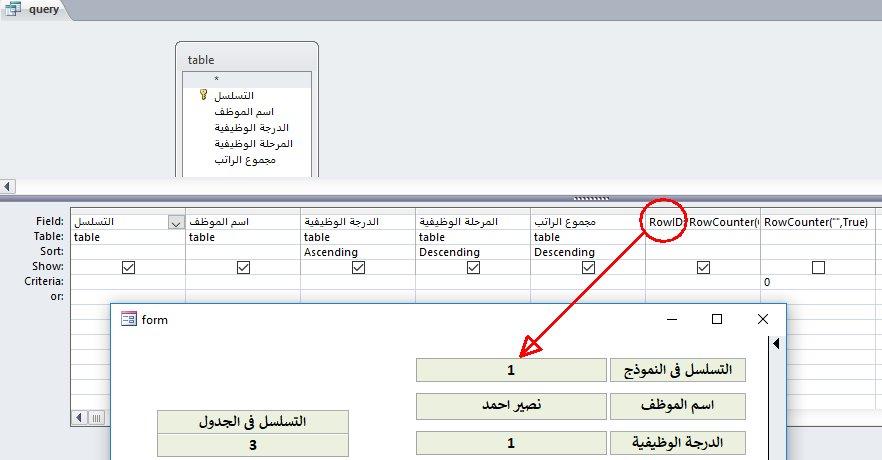Click the grid's left scroll arrow

point(79,418)
